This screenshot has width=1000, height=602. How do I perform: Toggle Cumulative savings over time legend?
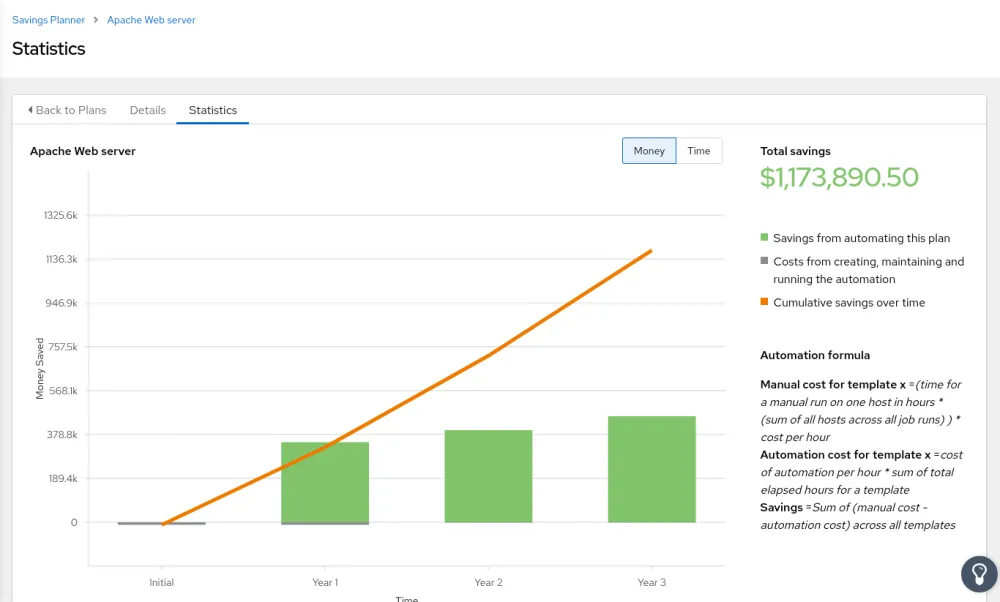coord(849,303)
